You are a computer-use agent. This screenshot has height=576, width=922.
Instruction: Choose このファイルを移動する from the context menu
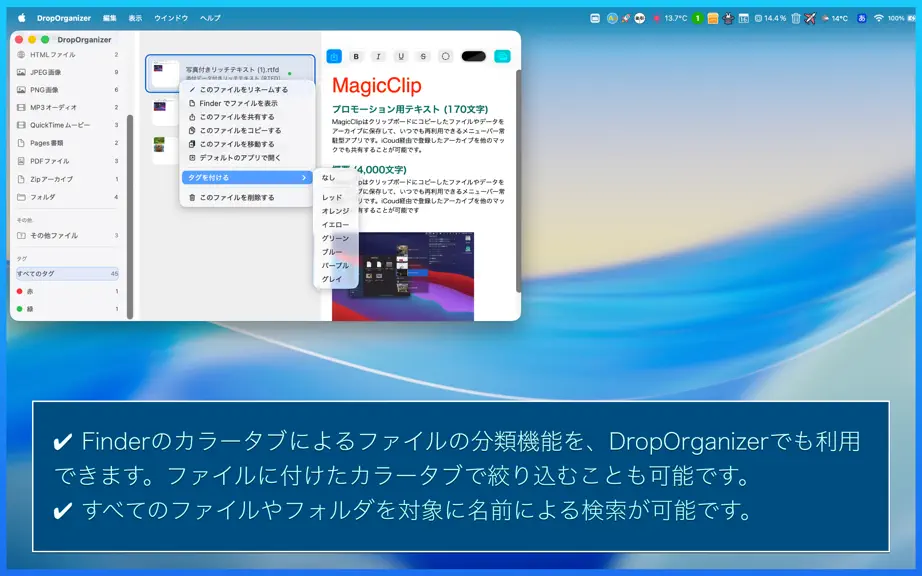(247, 144)
